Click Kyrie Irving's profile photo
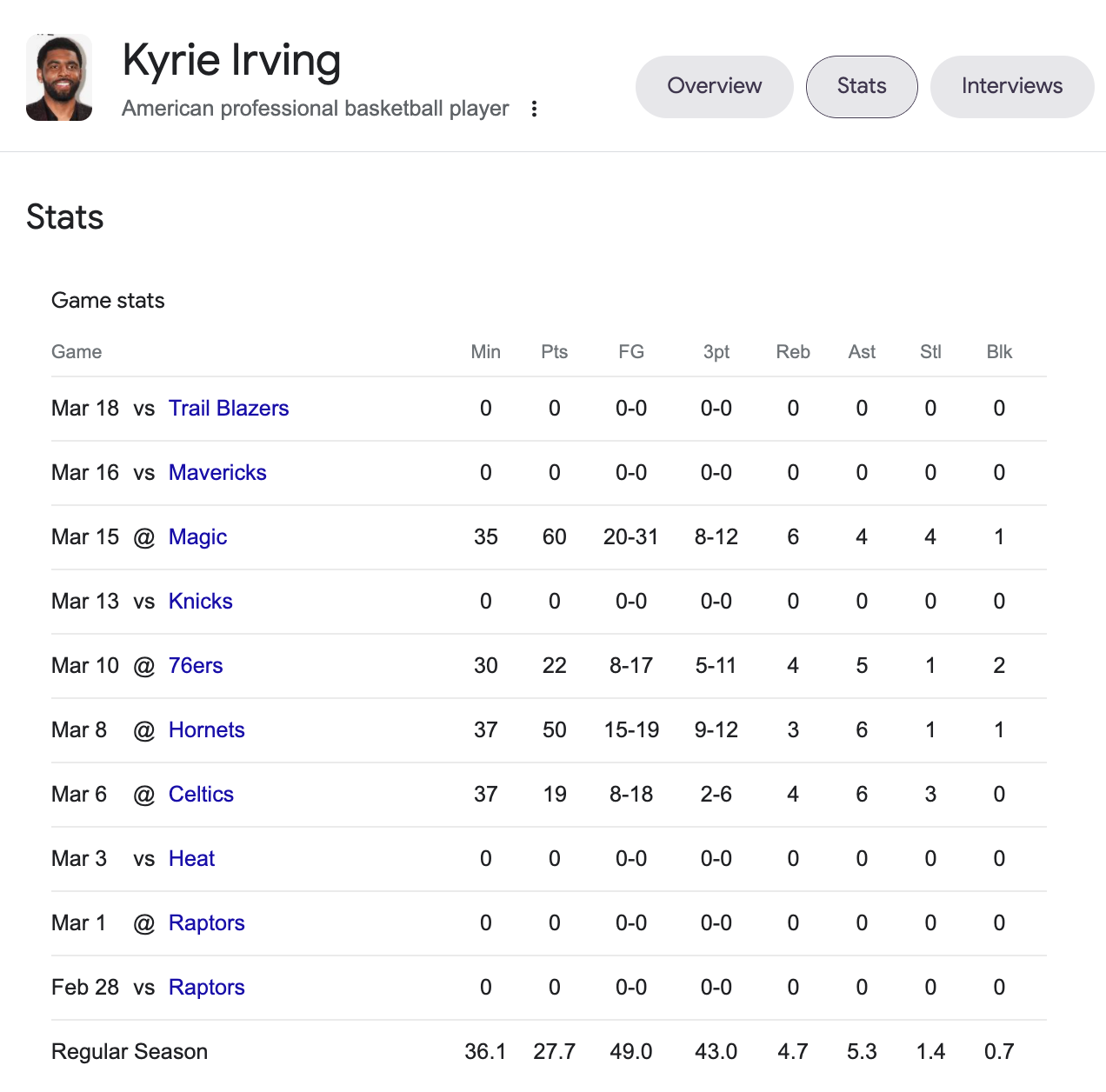1106x1092 pixels. 59,77
